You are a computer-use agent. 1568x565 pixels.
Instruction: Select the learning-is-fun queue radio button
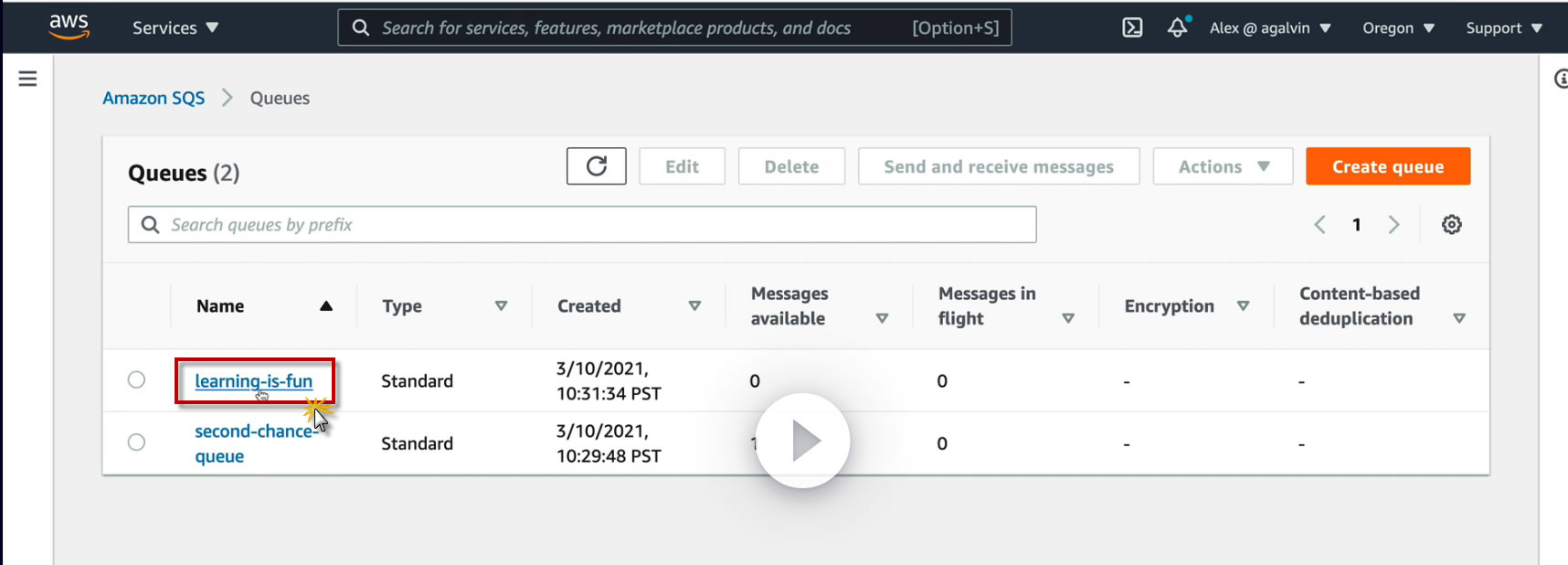click(136, 379)
